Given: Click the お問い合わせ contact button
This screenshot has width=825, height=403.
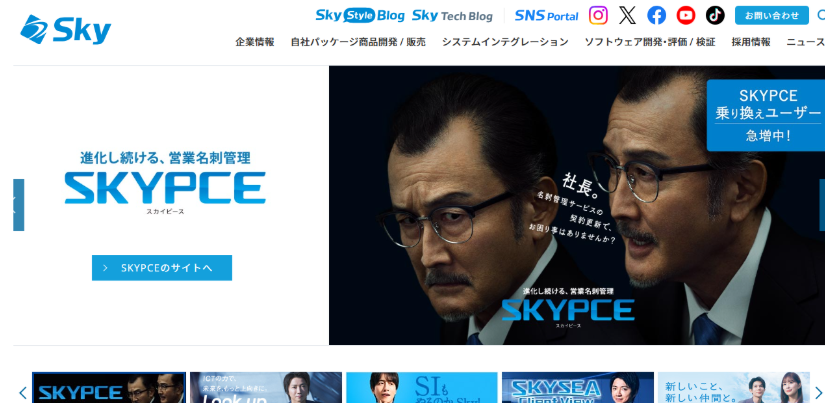Looking at the screenshot, I should point(772,15).
